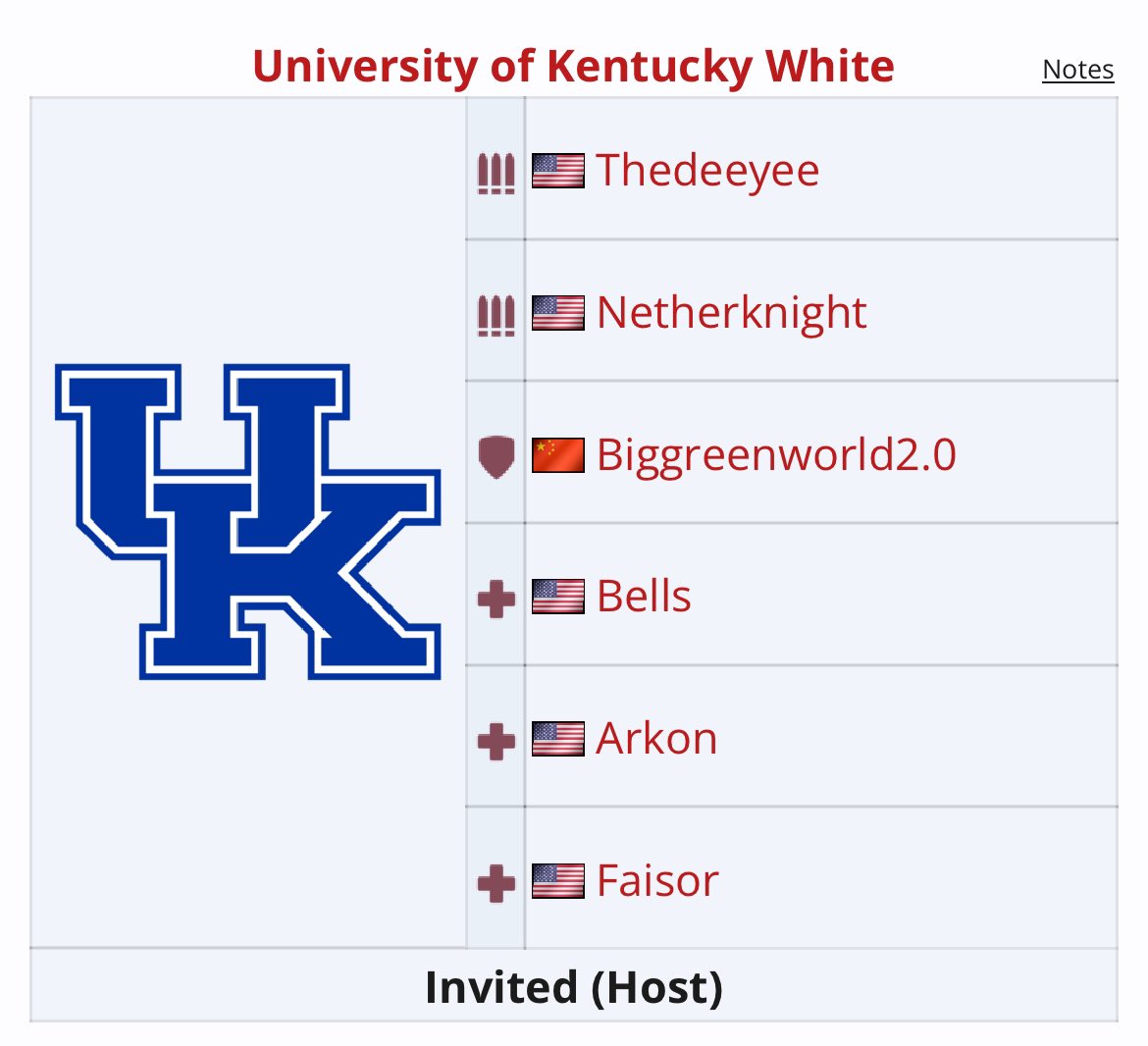Click the damage role icon beside Netherknight
This screenshot has height=1046, width=1148.
pos(496,316)
